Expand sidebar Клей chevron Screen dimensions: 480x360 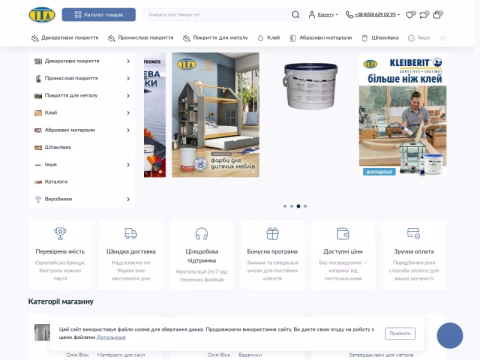128,113
